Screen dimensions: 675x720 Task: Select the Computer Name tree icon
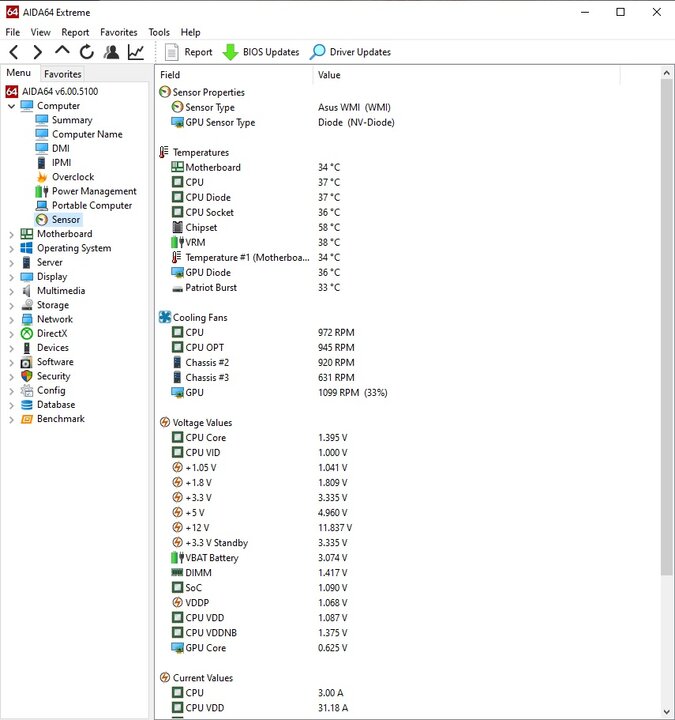(42, 134)
